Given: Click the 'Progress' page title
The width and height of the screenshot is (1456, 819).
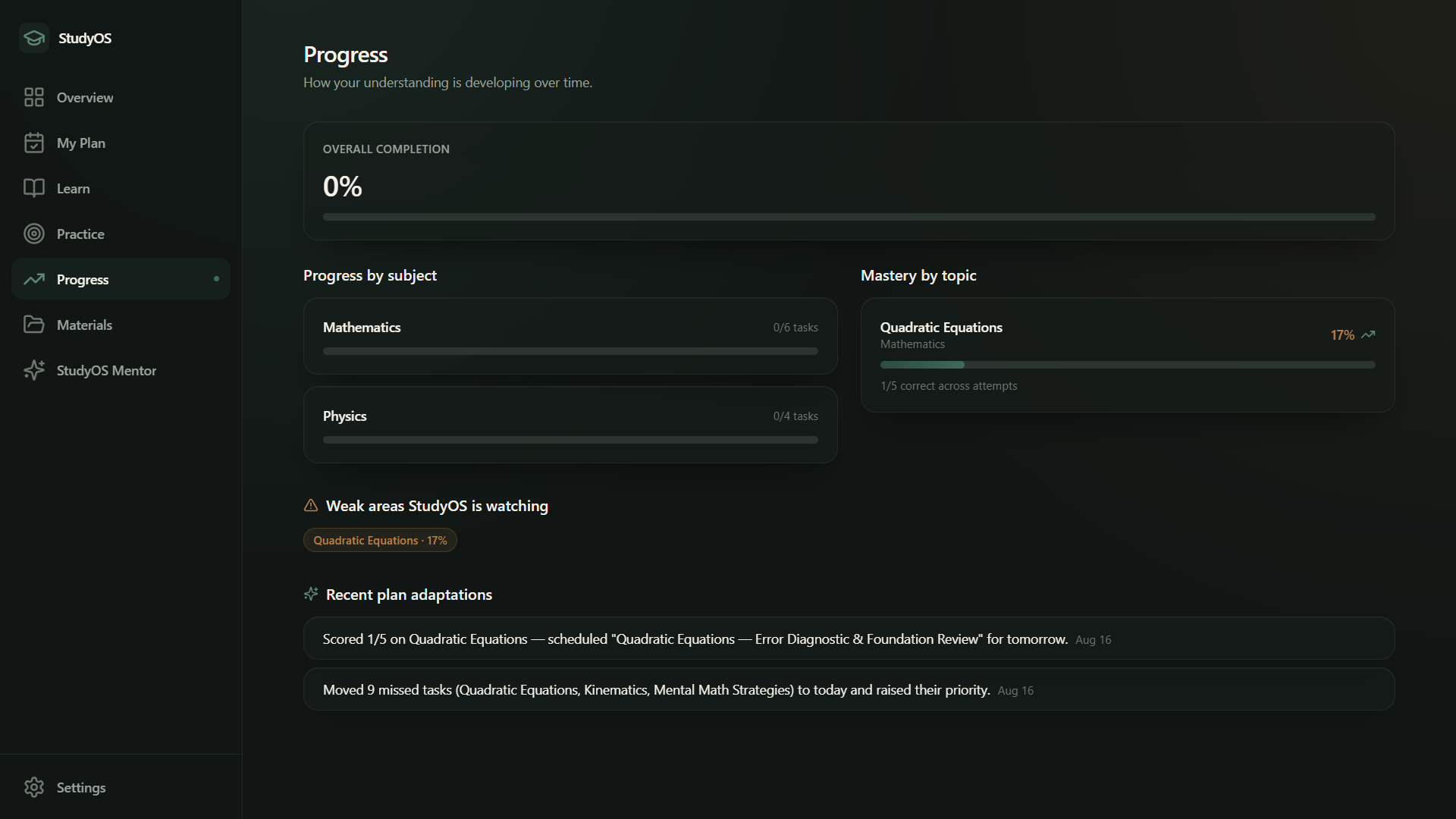Looking at the screenshot, I should click(x=346, y=55).
